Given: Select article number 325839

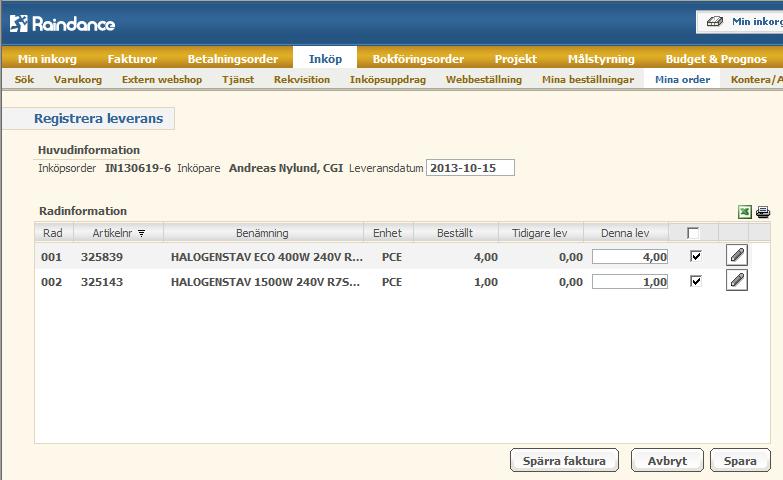Looking at the screenshot, I should click(x=102, y=257).
